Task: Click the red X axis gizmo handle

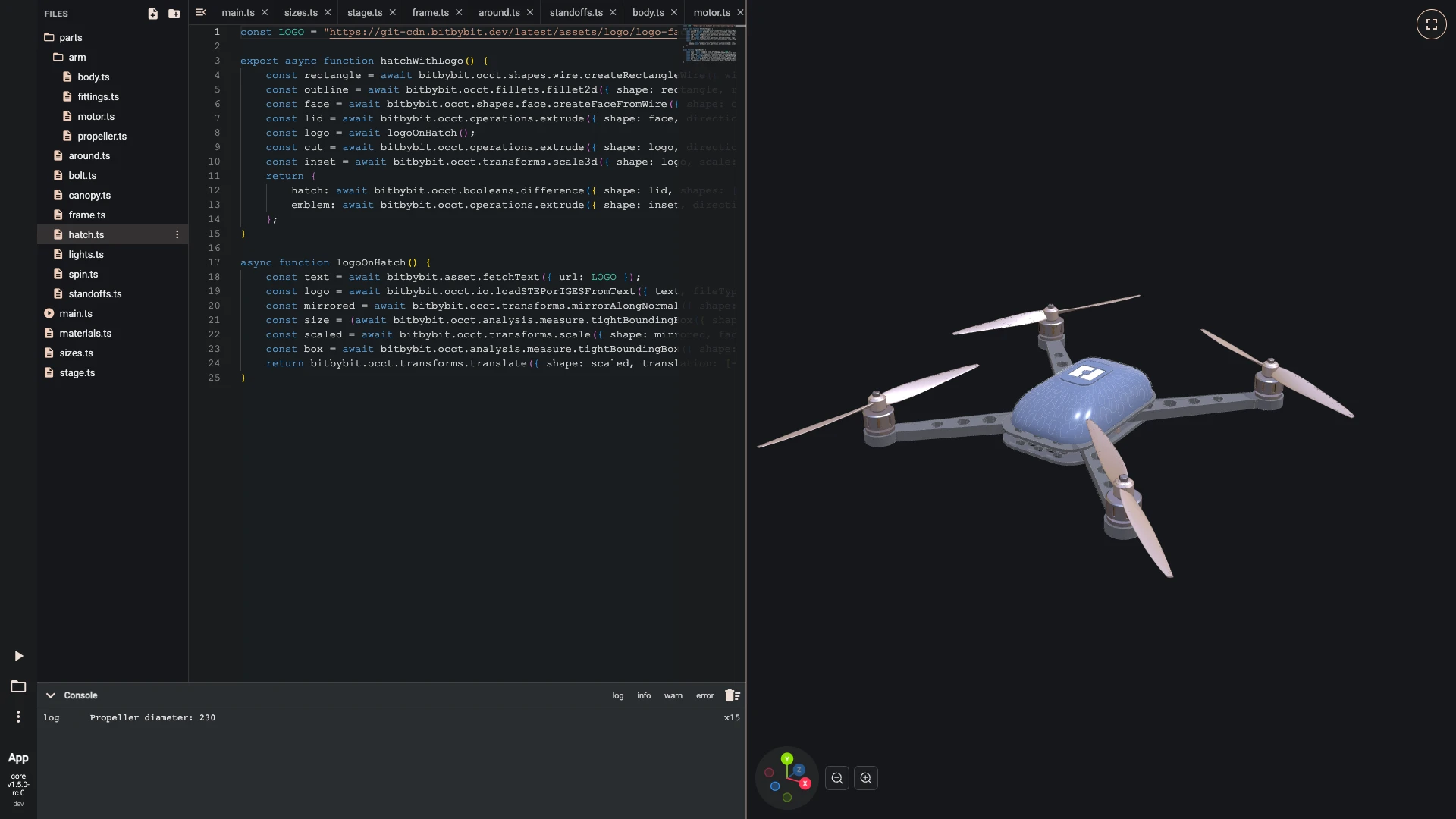Action: click(805, 783)
